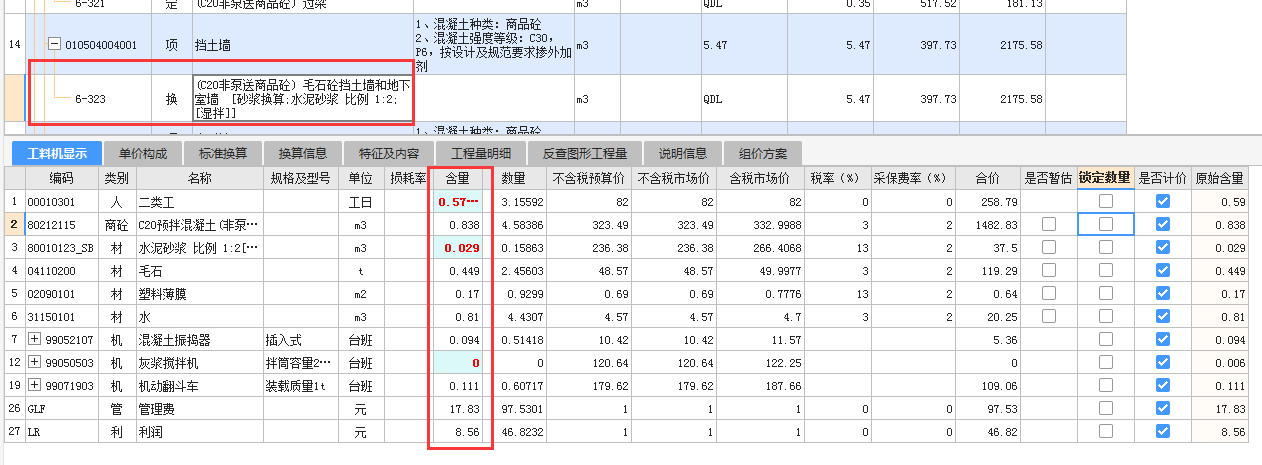Uncheck 是否计价 for the 水 row
Image resolution: width=1262 pixels, height=465 pixels.
pos(1162,316)
